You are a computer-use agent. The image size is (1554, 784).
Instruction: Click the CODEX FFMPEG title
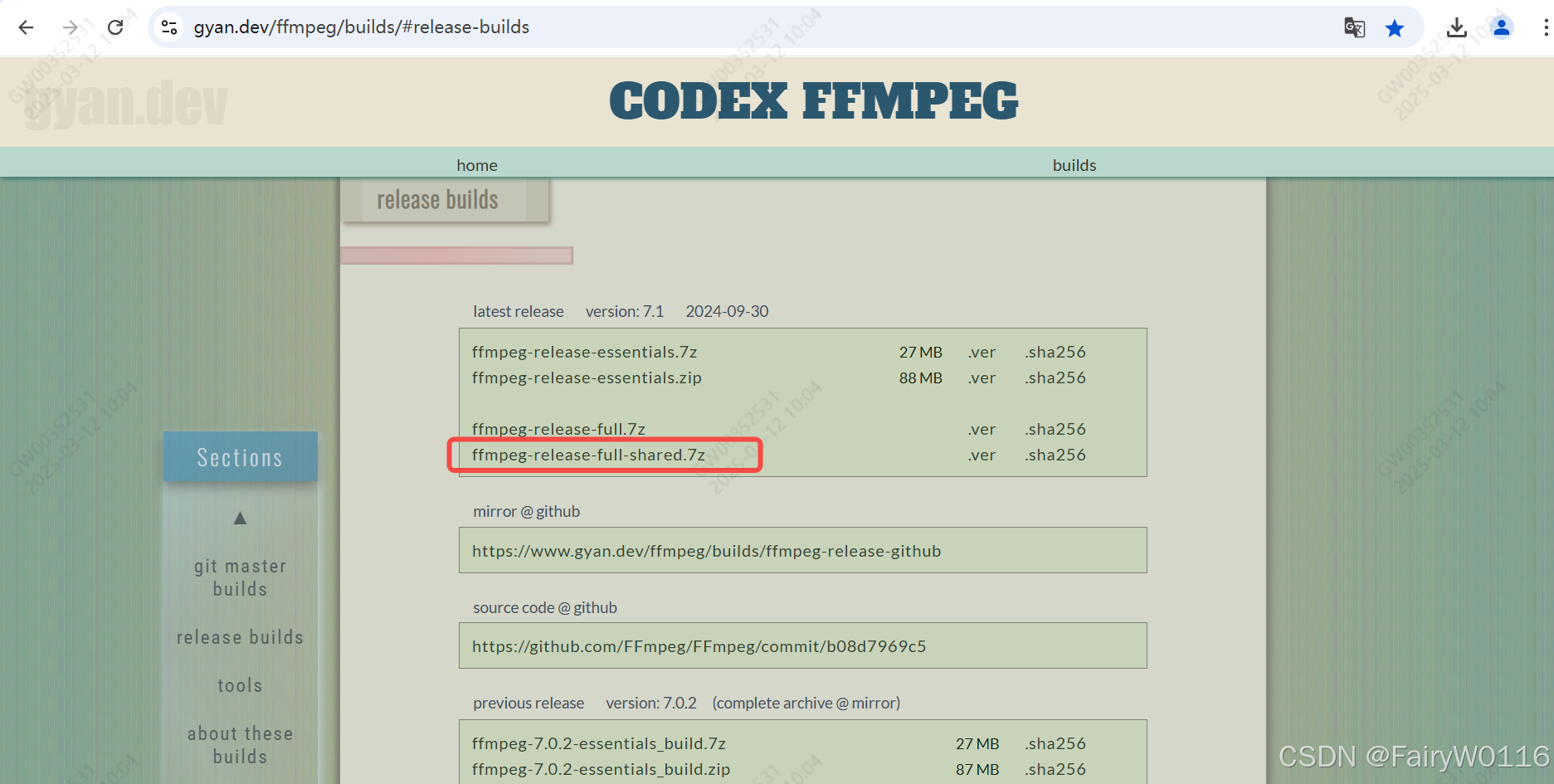[814, 101]
